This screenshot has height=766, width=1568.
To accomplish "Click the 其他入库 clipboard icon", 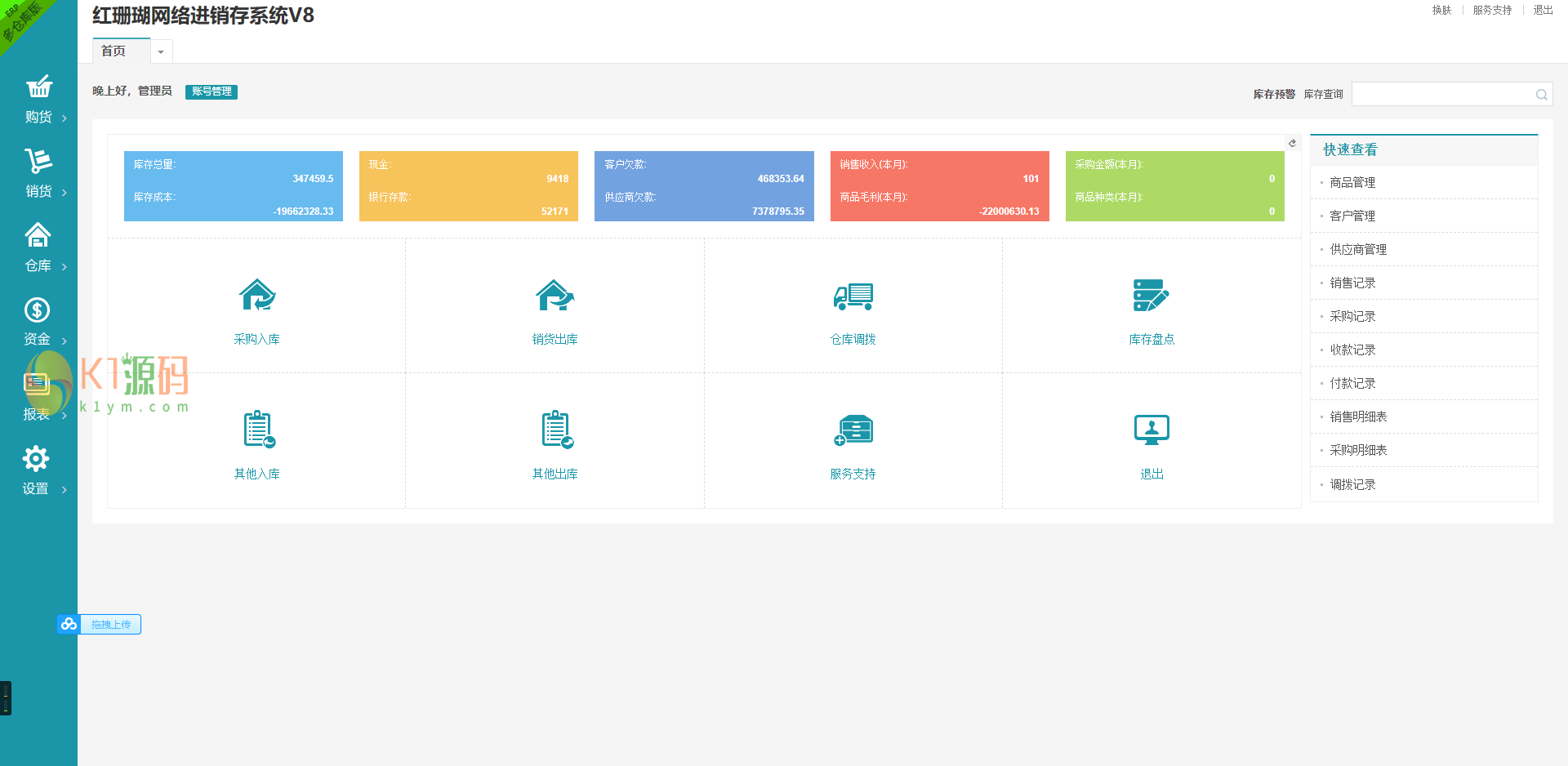I will (259, 429).
